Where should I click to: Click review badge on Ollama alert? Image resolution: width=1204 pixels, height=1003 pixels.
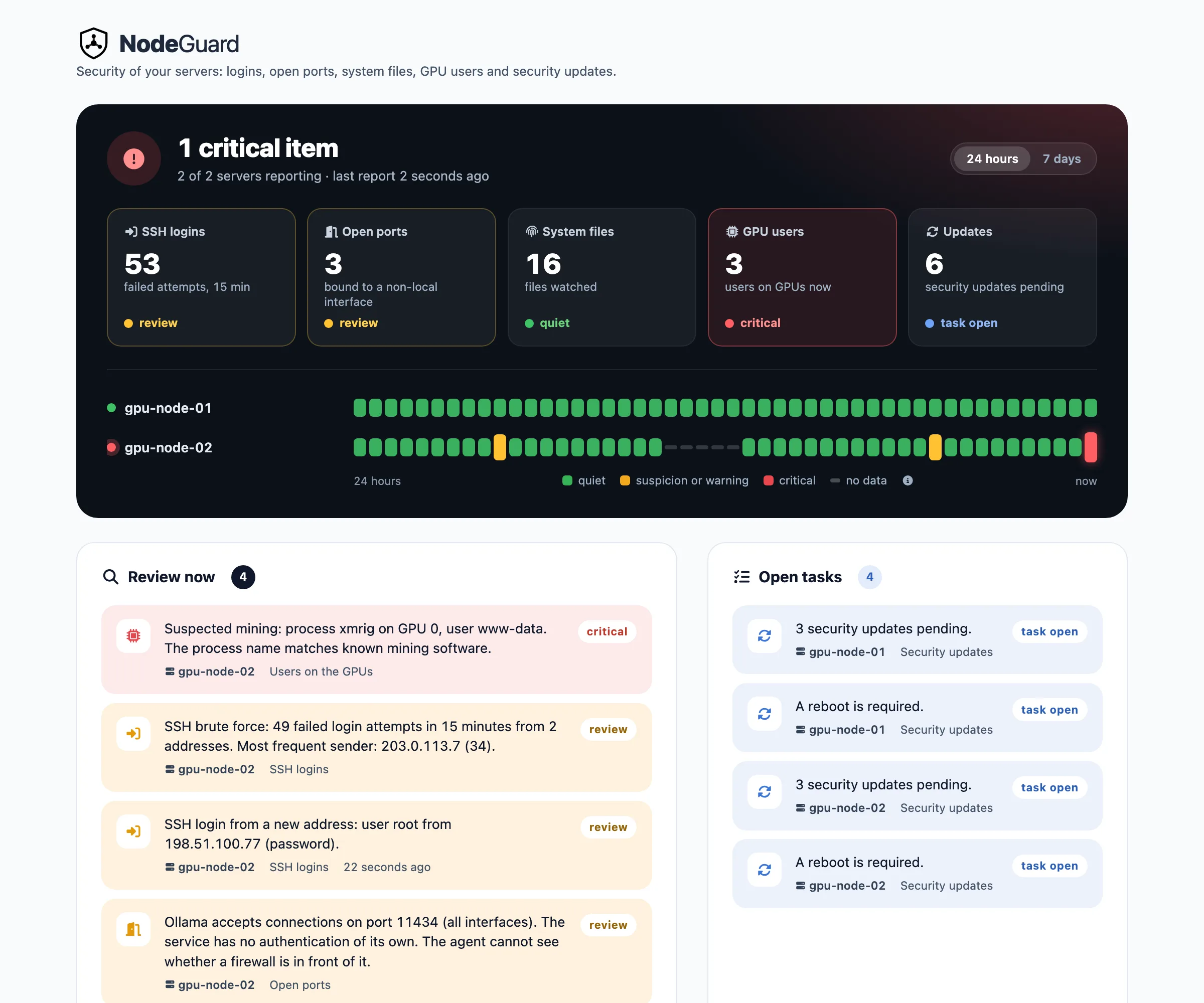(x=608, y=926)
